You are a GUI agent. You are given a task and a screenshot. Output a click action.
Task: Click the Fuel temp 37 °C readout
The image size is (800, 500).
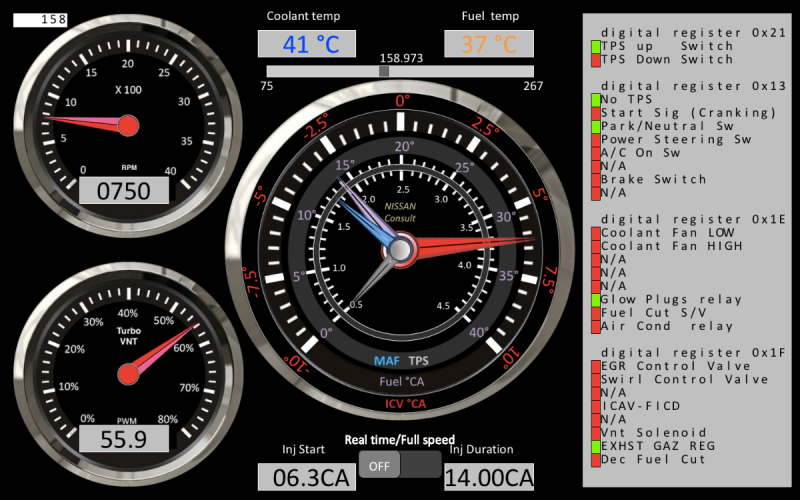[489, 44]
